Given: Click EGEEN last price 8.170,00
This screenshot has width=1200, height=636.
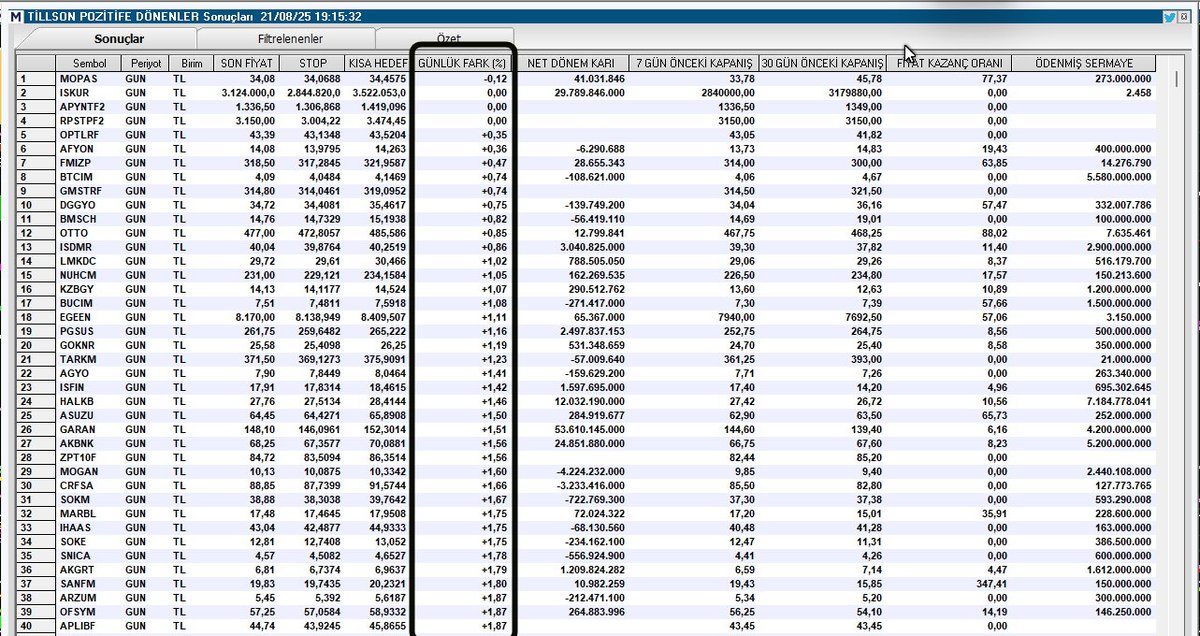Looking at the screenshot, I should [x=255, y=316].
